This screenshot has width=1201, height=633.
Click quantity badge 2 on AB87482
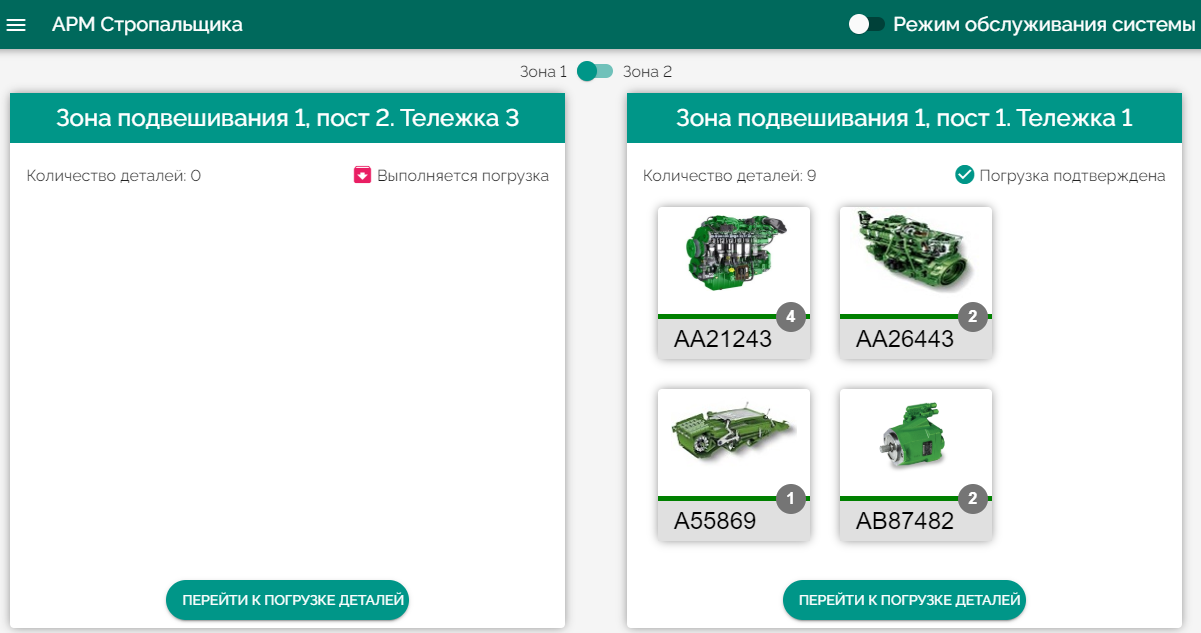point(973,499)
